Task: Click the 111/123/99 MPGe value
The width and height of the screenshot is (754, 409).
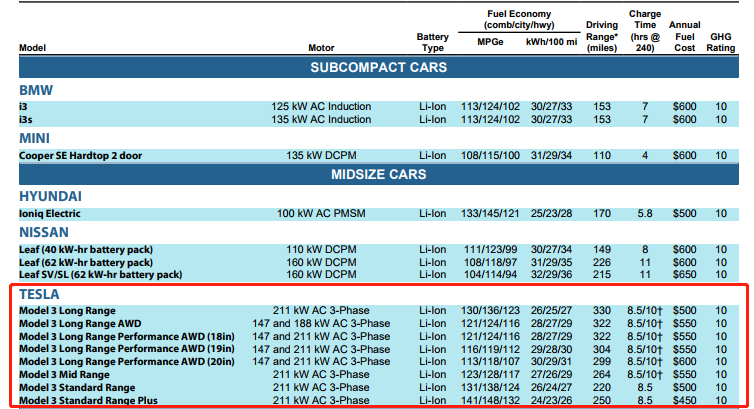Action: (x=490, y=249)
